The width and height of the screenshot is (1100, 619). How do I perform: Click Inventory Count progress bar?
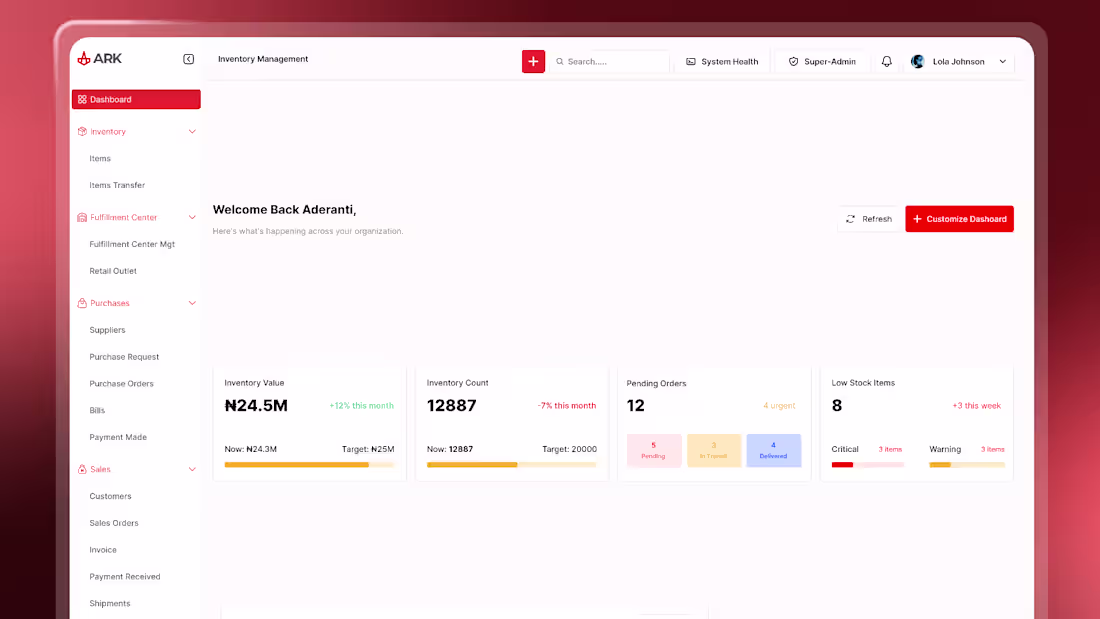pos(511,465)
